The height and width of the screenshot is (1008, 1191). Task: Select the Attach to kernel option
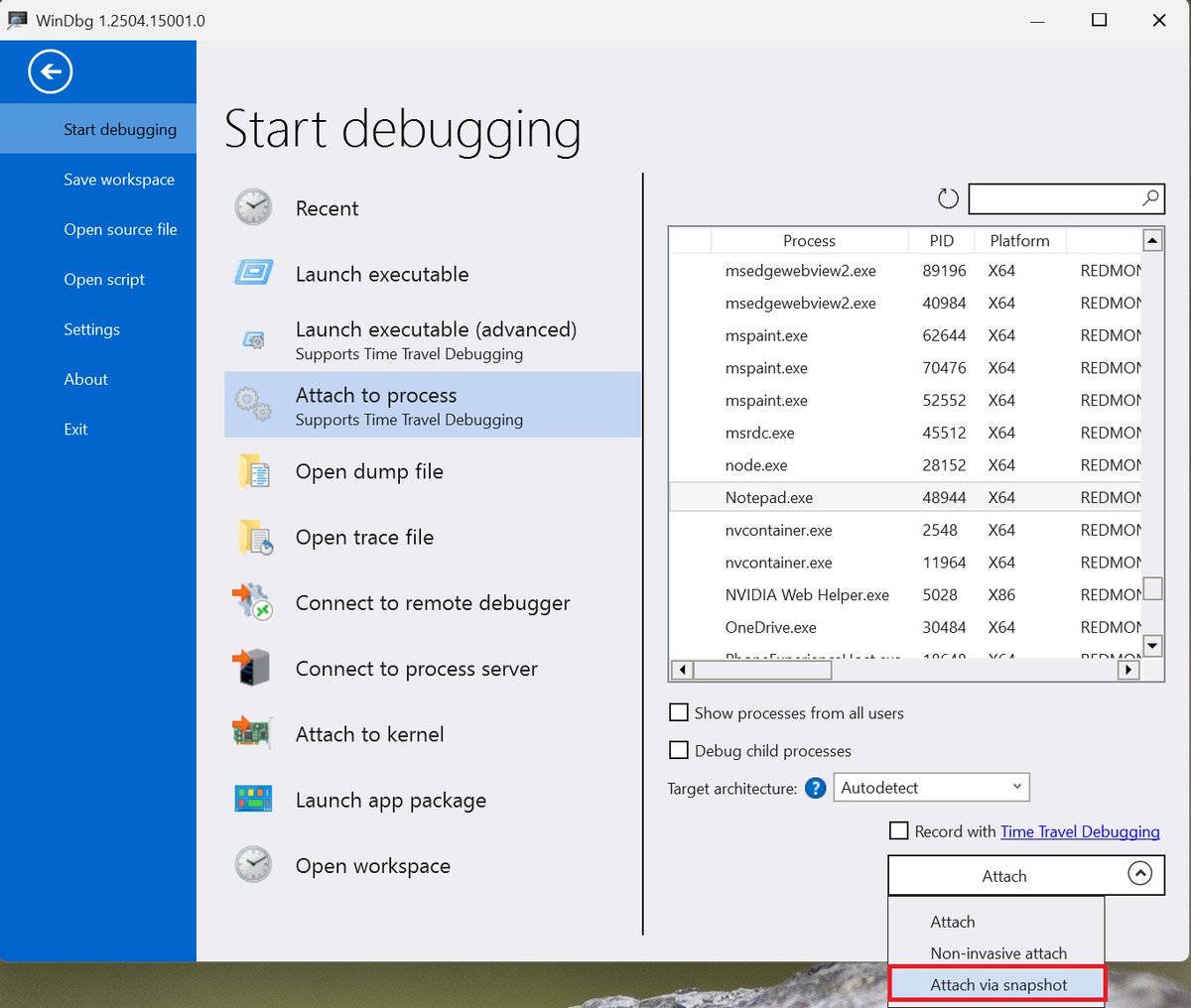click(x=433, y=734)
